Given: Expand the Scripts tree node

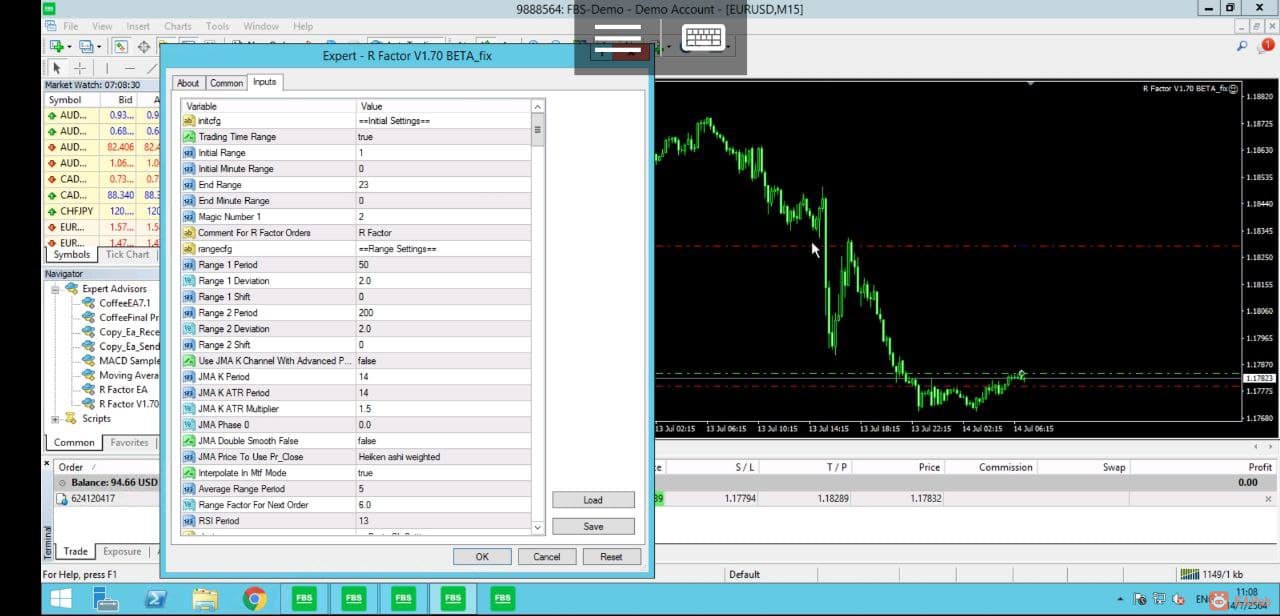Looking at the screenshot, I should (56, 419).
